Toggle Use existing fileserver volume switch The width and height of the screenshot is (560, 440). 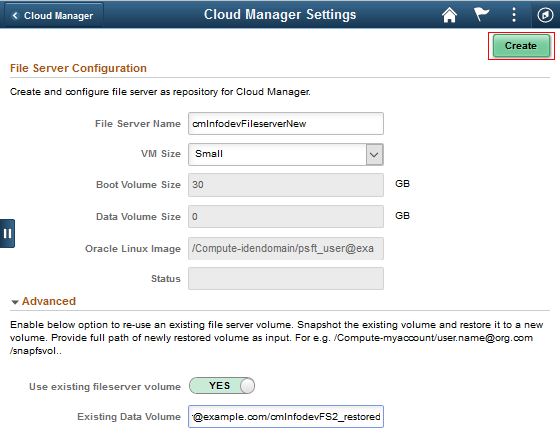[222, 386]
